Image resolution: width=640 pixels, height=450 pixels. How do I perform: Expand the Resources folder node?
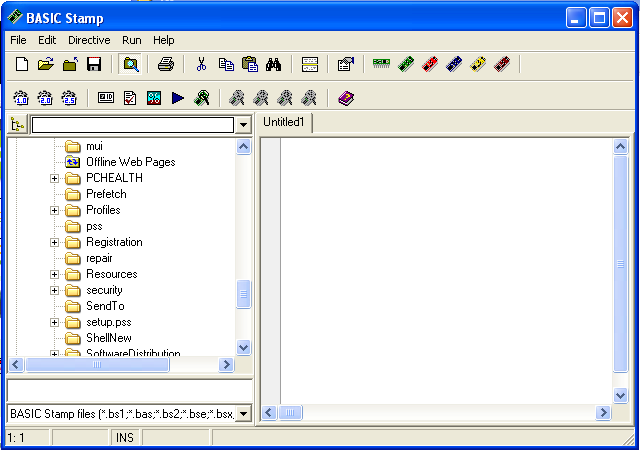coord(54,274)
